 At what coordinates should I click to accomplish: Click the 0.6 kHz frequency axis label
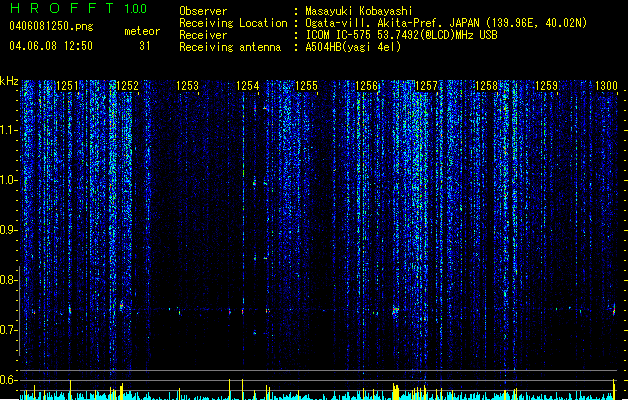[8, 380]
